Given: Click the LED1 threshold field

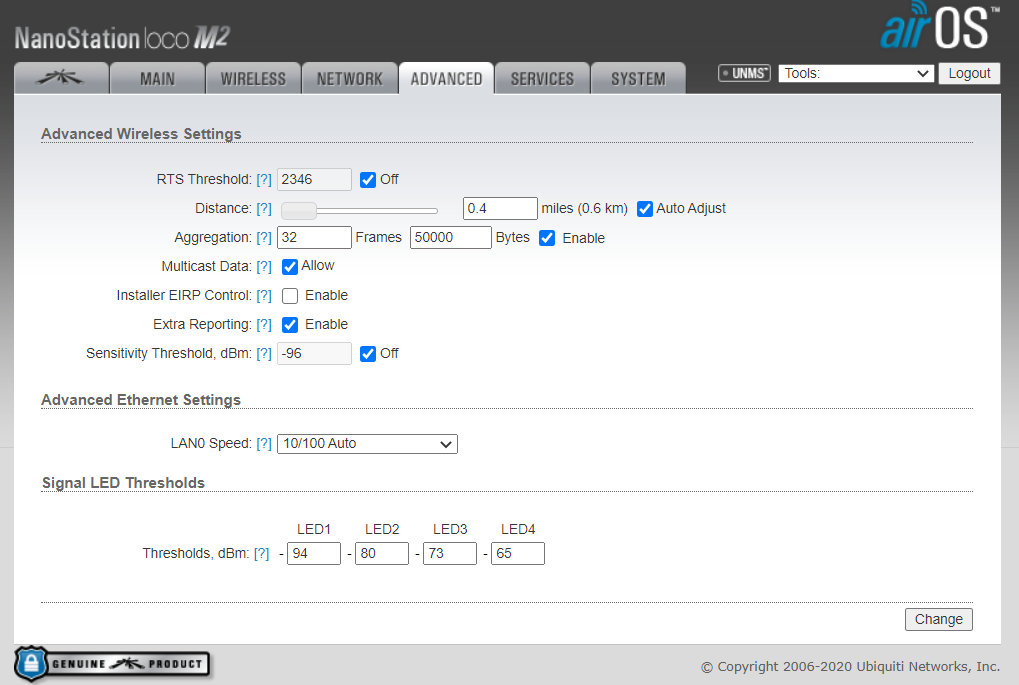Looking at the screenshot, I should pyautogui.click(x=314, y=554).
